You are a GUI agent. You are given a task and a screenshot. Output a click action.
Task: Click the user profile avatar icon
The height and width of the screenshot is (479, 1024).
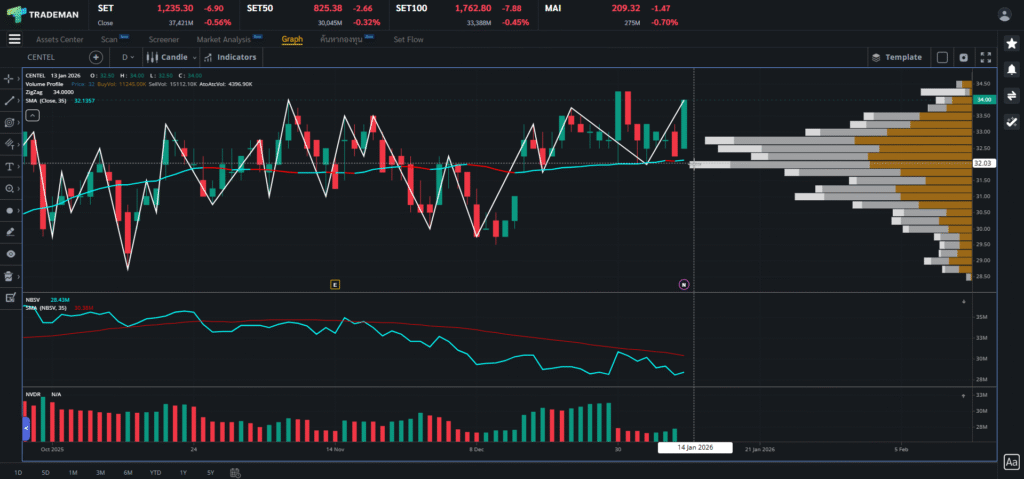click(x=1004, y=14)
